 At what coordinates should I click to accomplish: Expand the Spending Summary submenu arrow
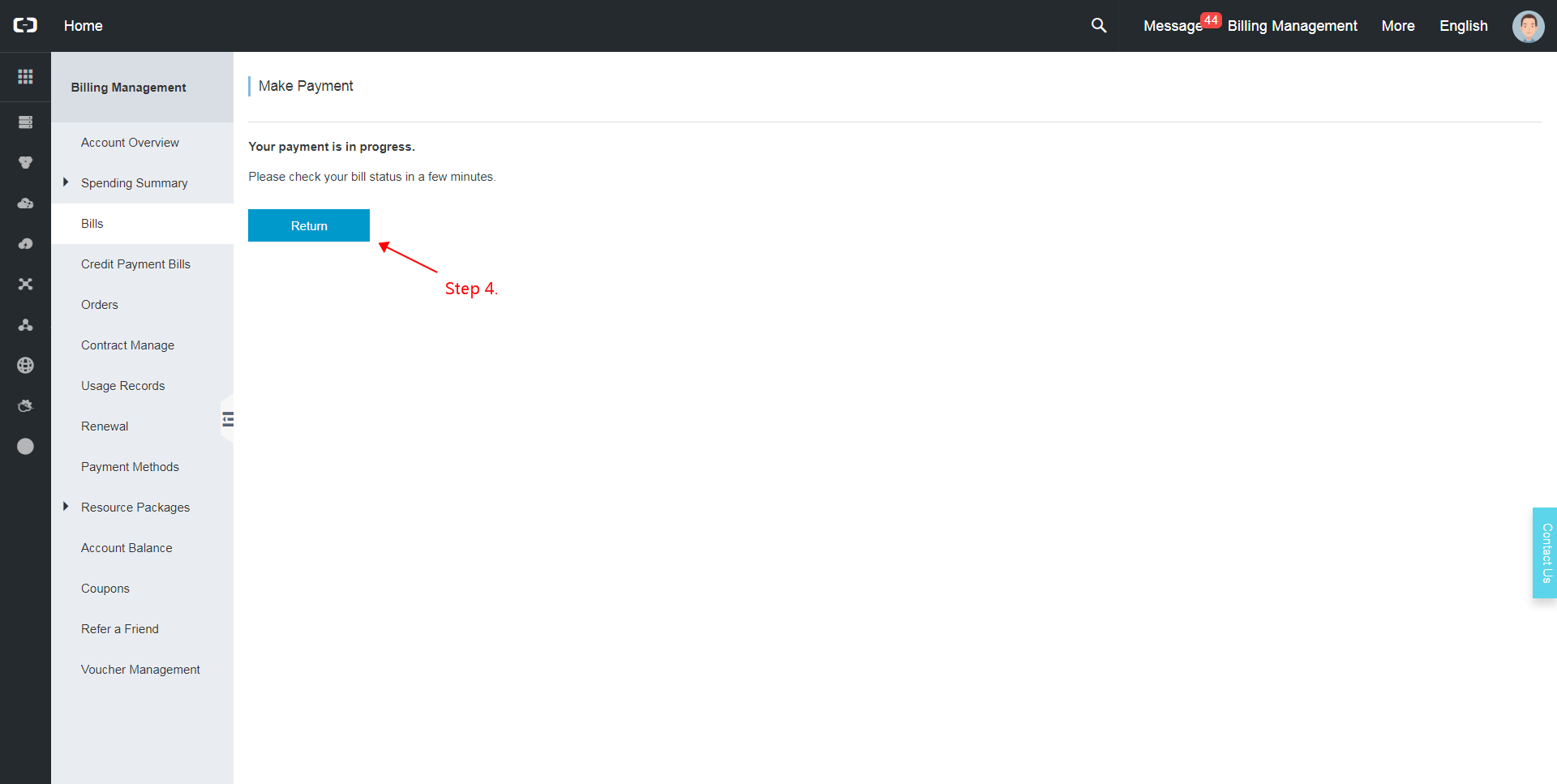66,182
